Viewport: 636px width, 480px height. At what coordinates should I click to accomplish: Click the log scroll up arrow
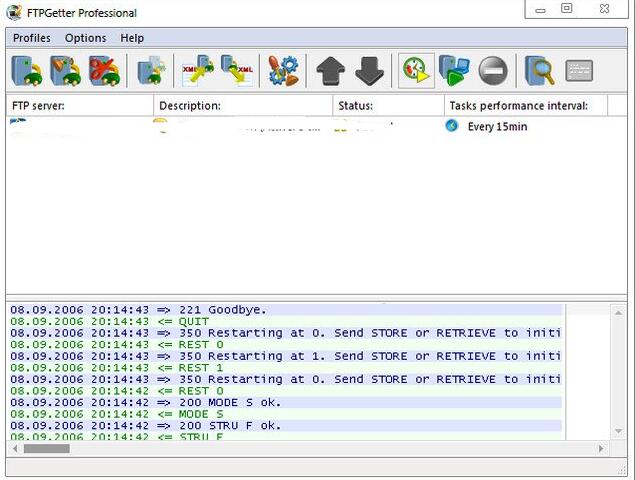(x=619, y=313)
